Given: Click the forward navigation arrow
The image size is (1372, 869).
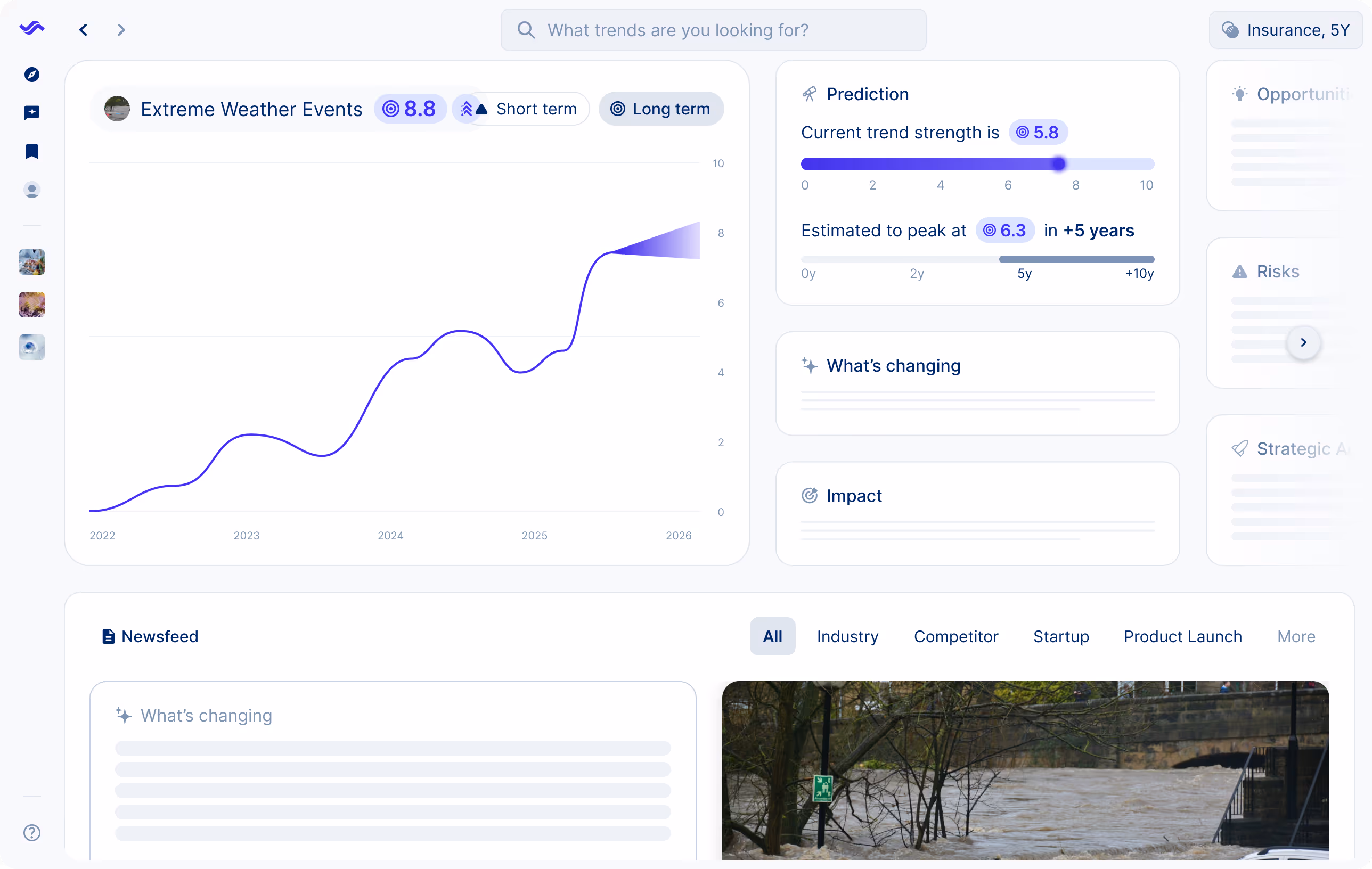Looking at the screenshot, I should coord(121,30).
